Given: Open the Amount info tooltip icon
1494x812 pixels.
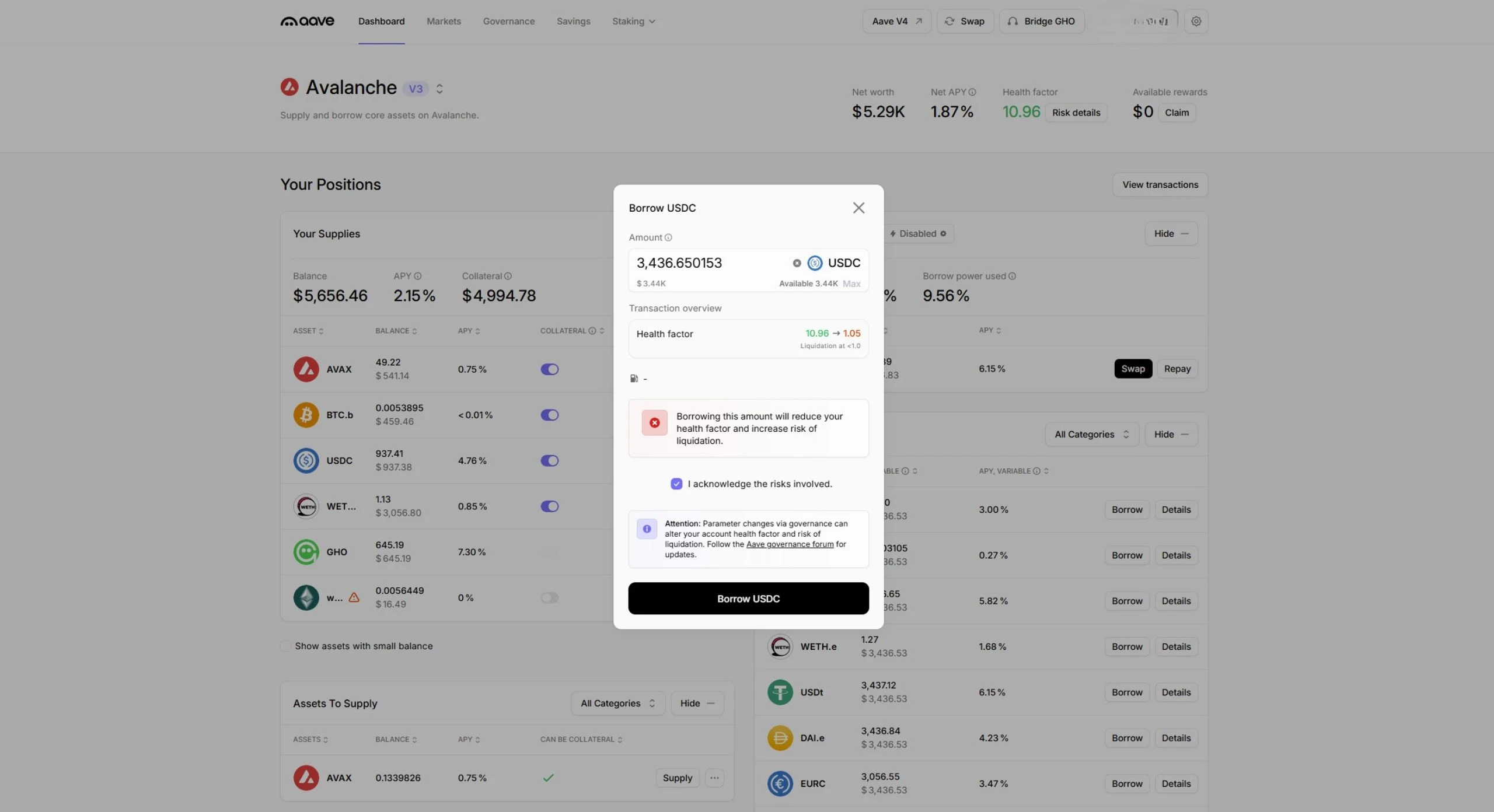Looking at the screenshot, I should (x=668, y=237).
